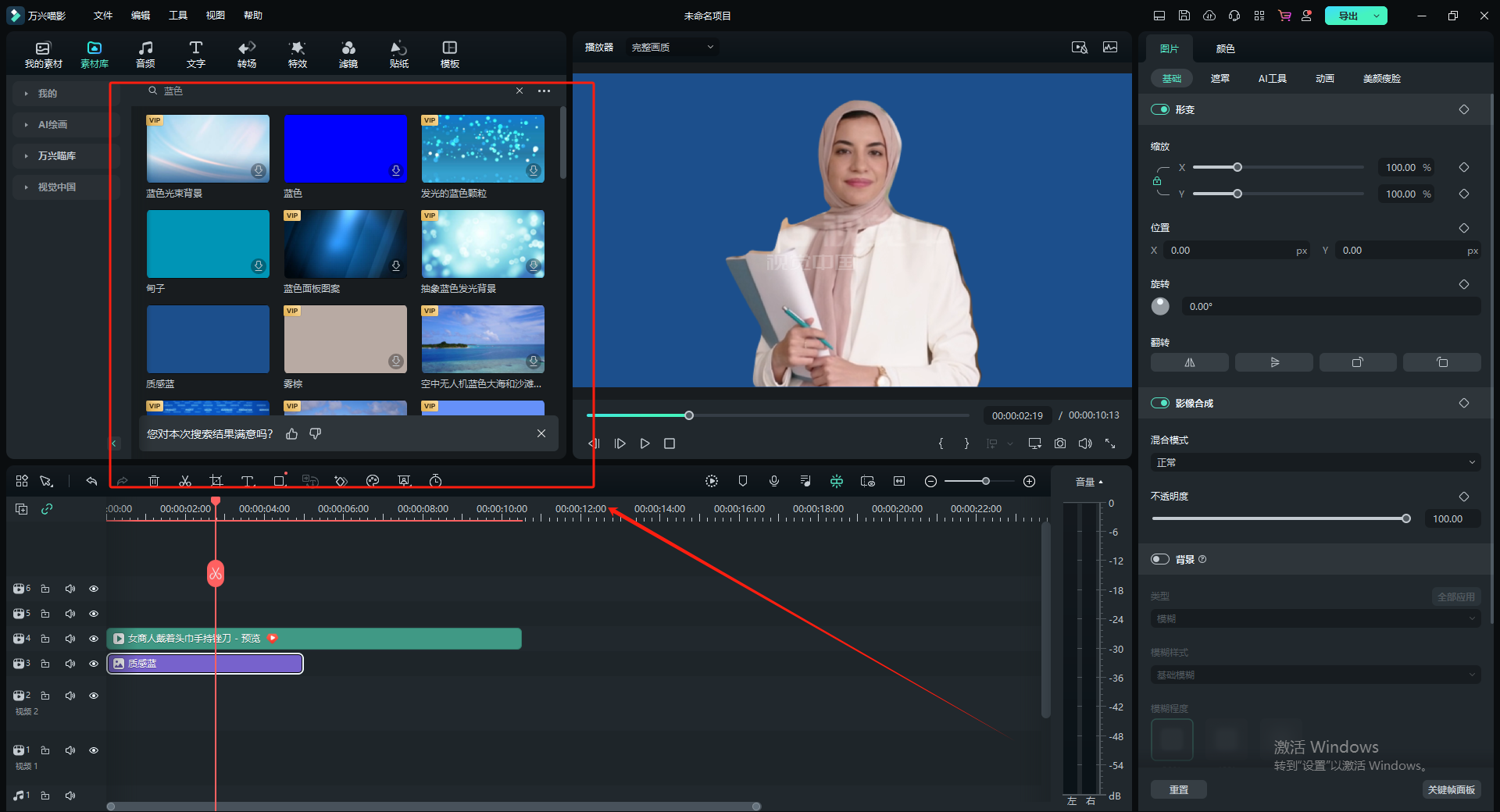Open the 特效 effects panel
Viewport: 1500px width, 812px height.
(x=297, y=54)
